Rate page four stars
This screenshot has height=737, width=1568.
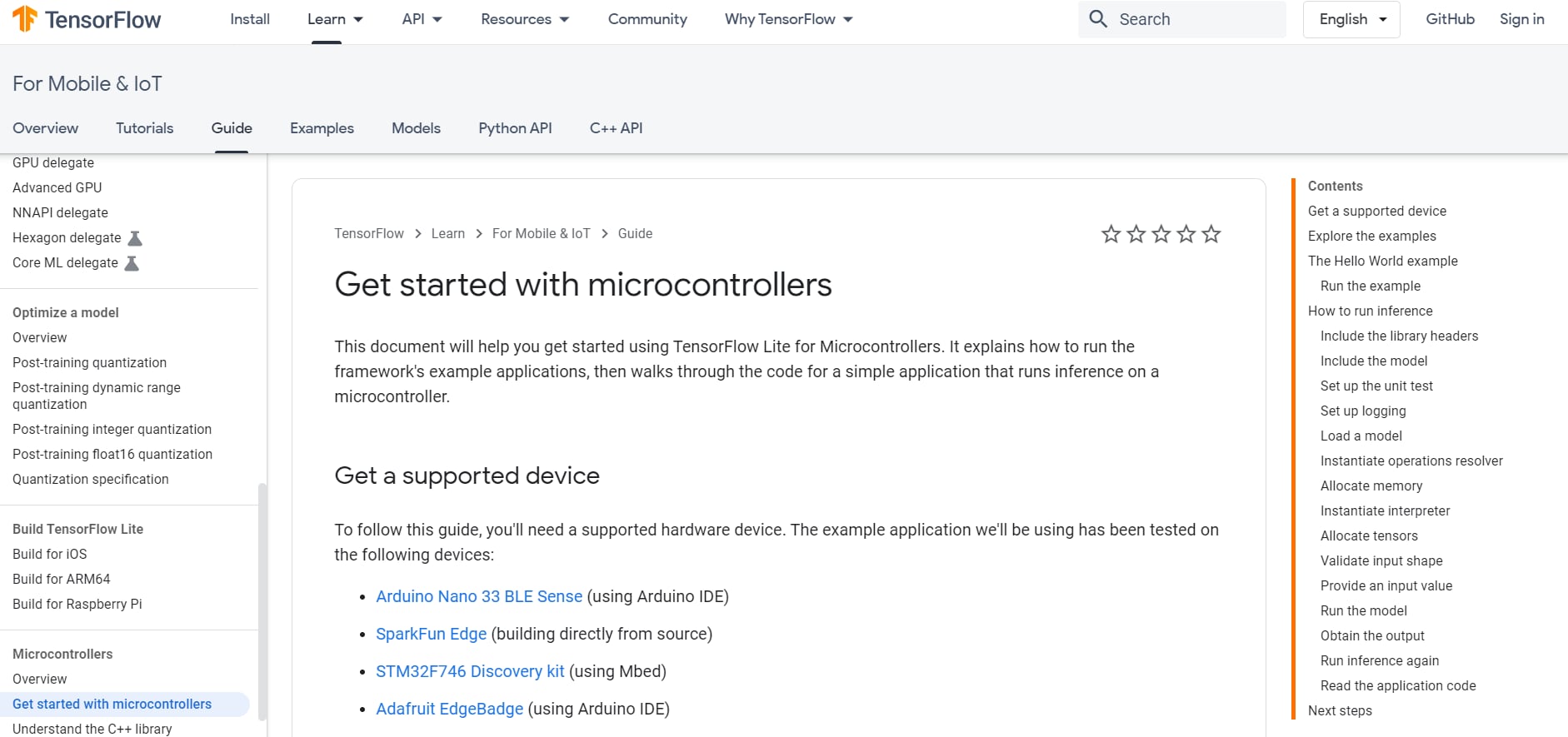click(x=1186, y=234)
